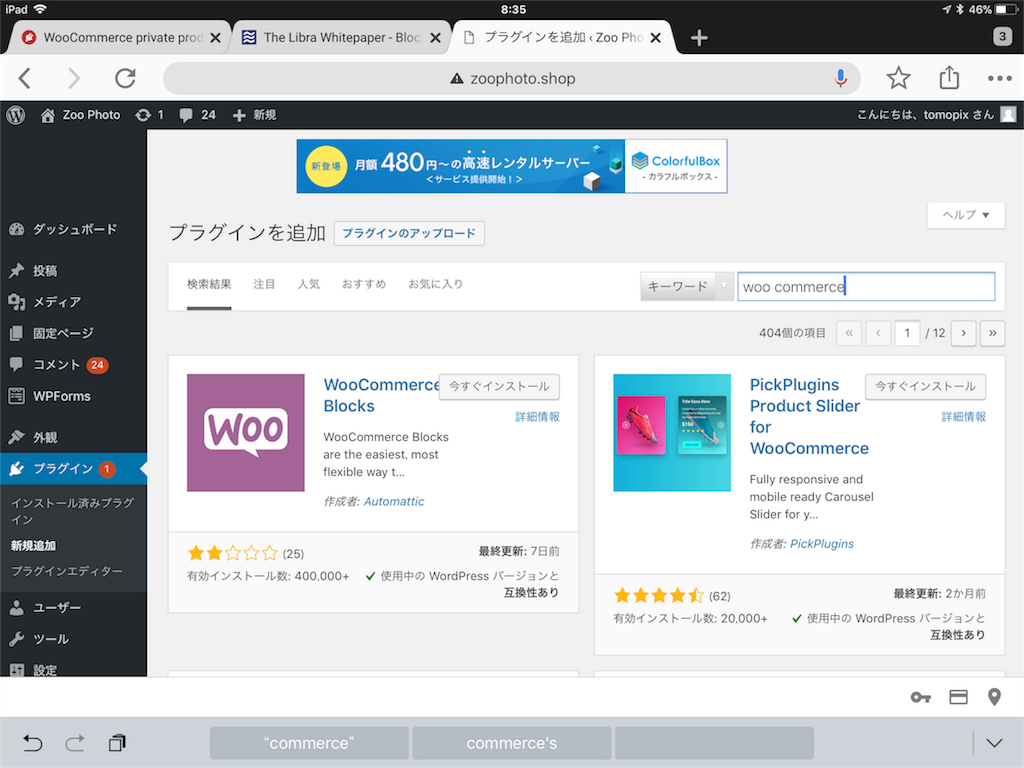This screenshot has height=768, width=1024.
Task: Open PickPlugins Product Slider title link
Action: pyautogui.click(x=809, y=416)
